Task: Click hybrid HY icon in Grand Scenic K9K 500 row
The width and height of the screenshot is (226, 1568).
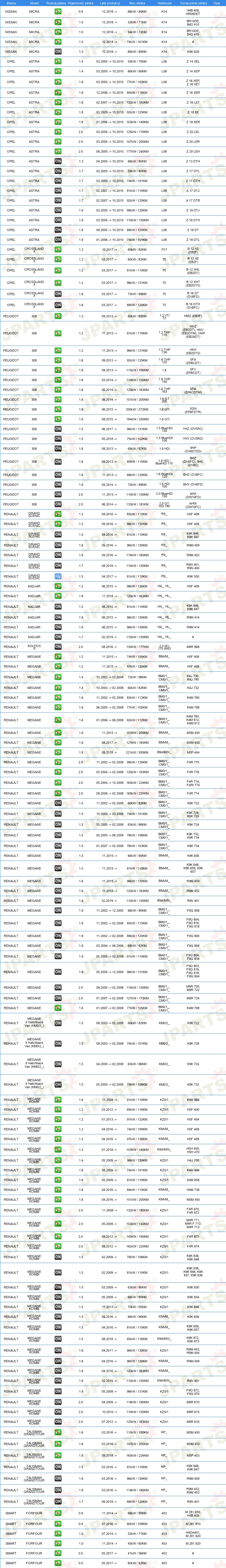Action: coord(58,576)
